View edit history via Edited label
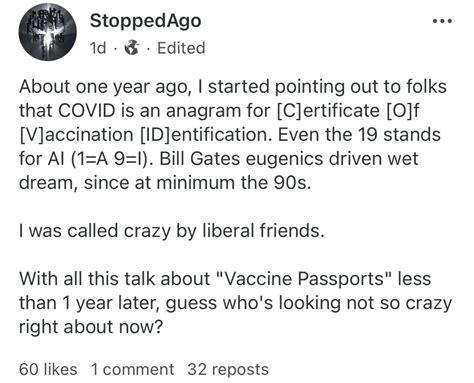 click(x=181, y=48)
